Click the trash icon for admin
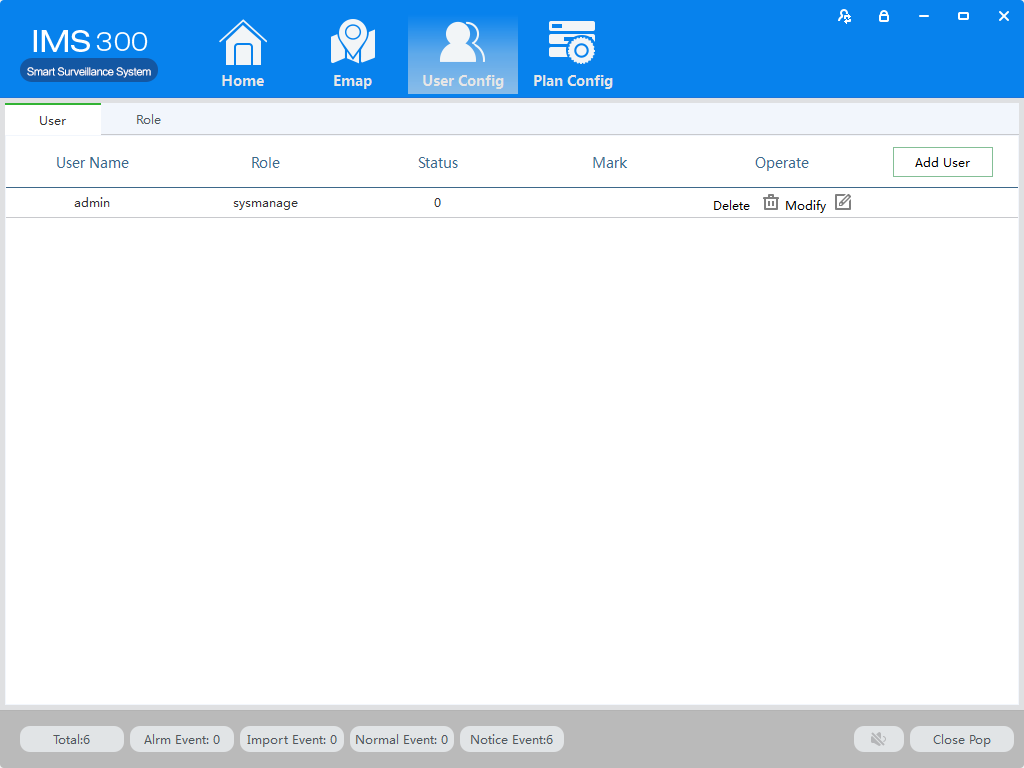The width and height of the screenshot is (1024, 768). 770,203
